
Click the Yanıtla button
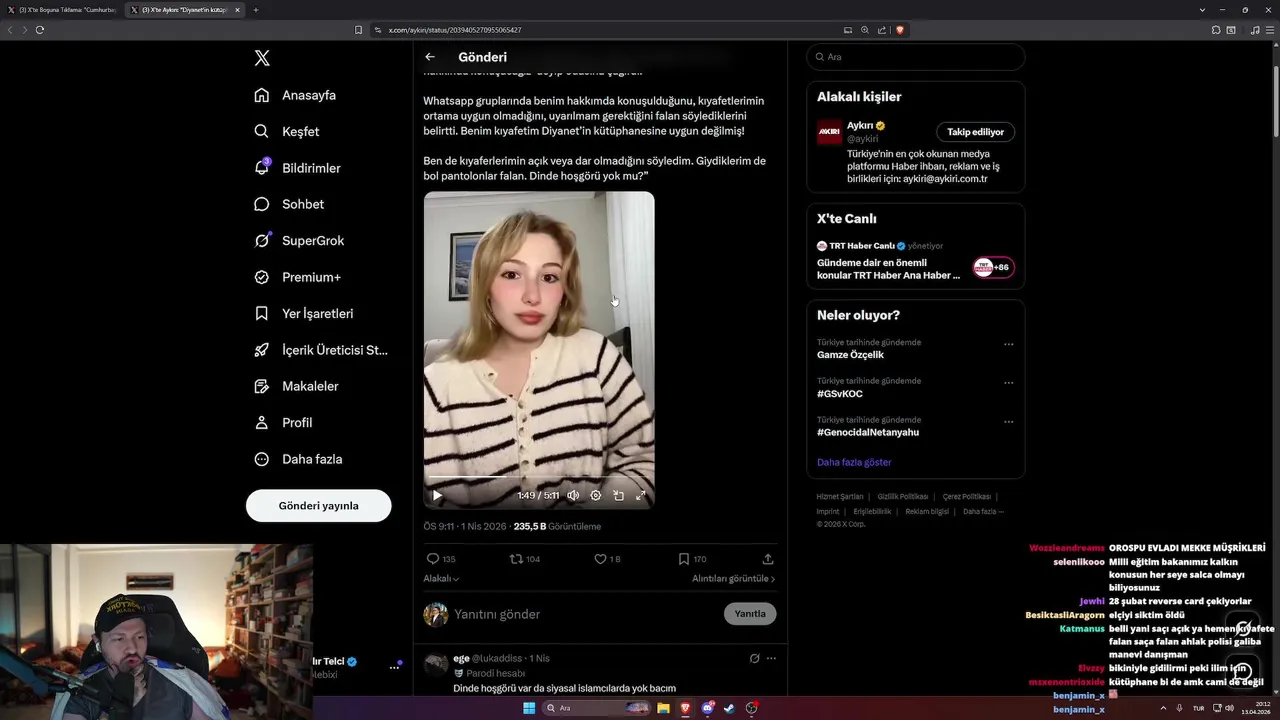[750, 614]
